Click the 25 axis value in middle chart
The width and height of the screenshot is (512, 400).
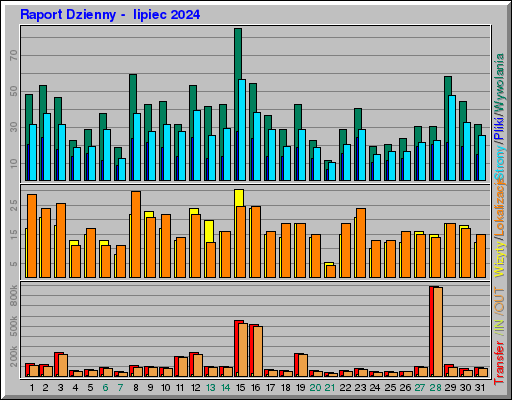tap(13, 205)
